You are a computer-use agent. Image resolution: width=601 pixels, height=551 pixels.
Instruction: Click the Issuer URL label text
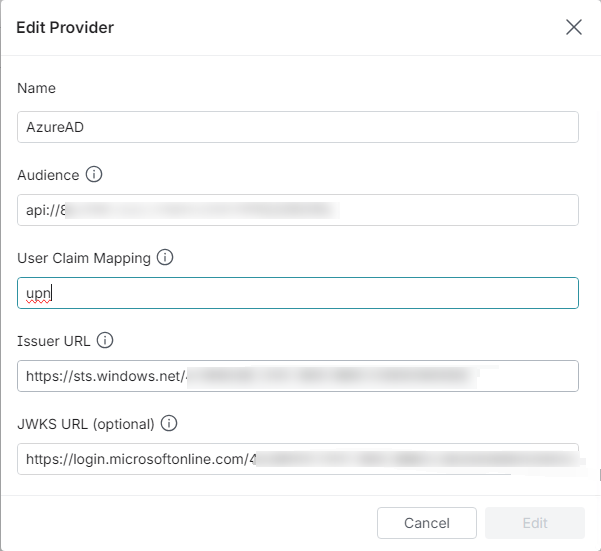pyautogui.click(x=54, y=341)
